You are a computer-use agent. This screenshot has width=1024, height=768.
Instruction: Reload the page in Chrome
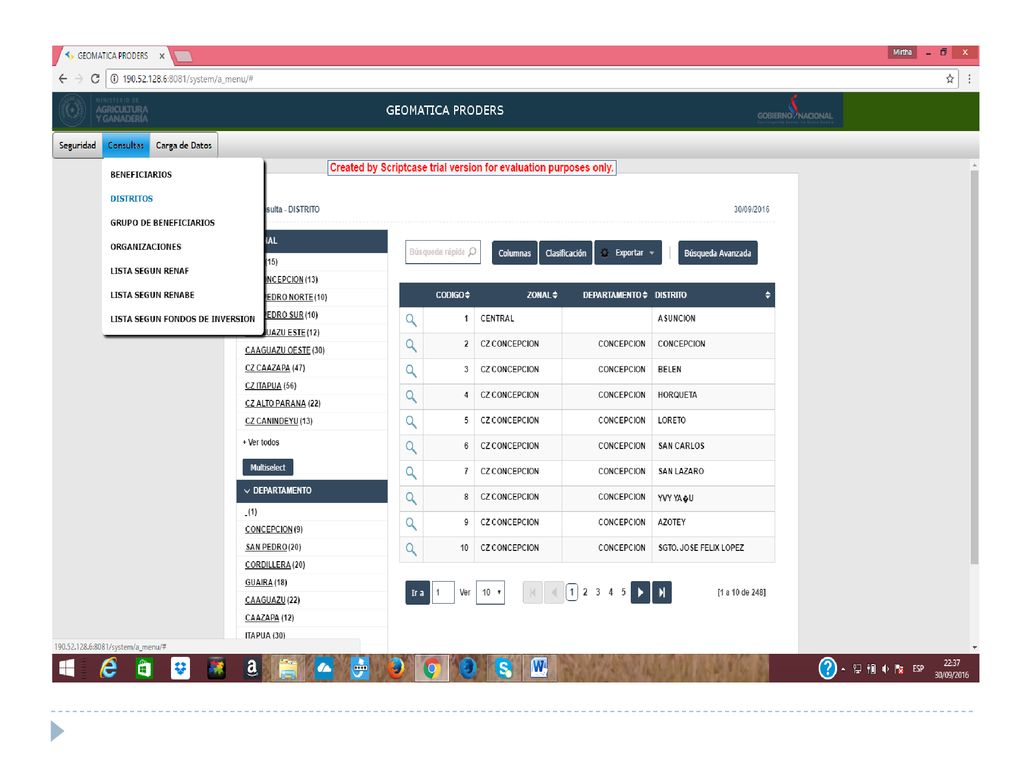click(95, 78)
